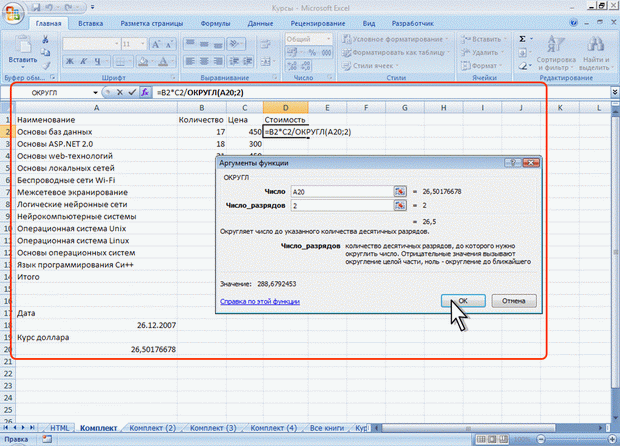Click the Отмена button
Viewport: 620px width, 446px height.
pos(513,299)
